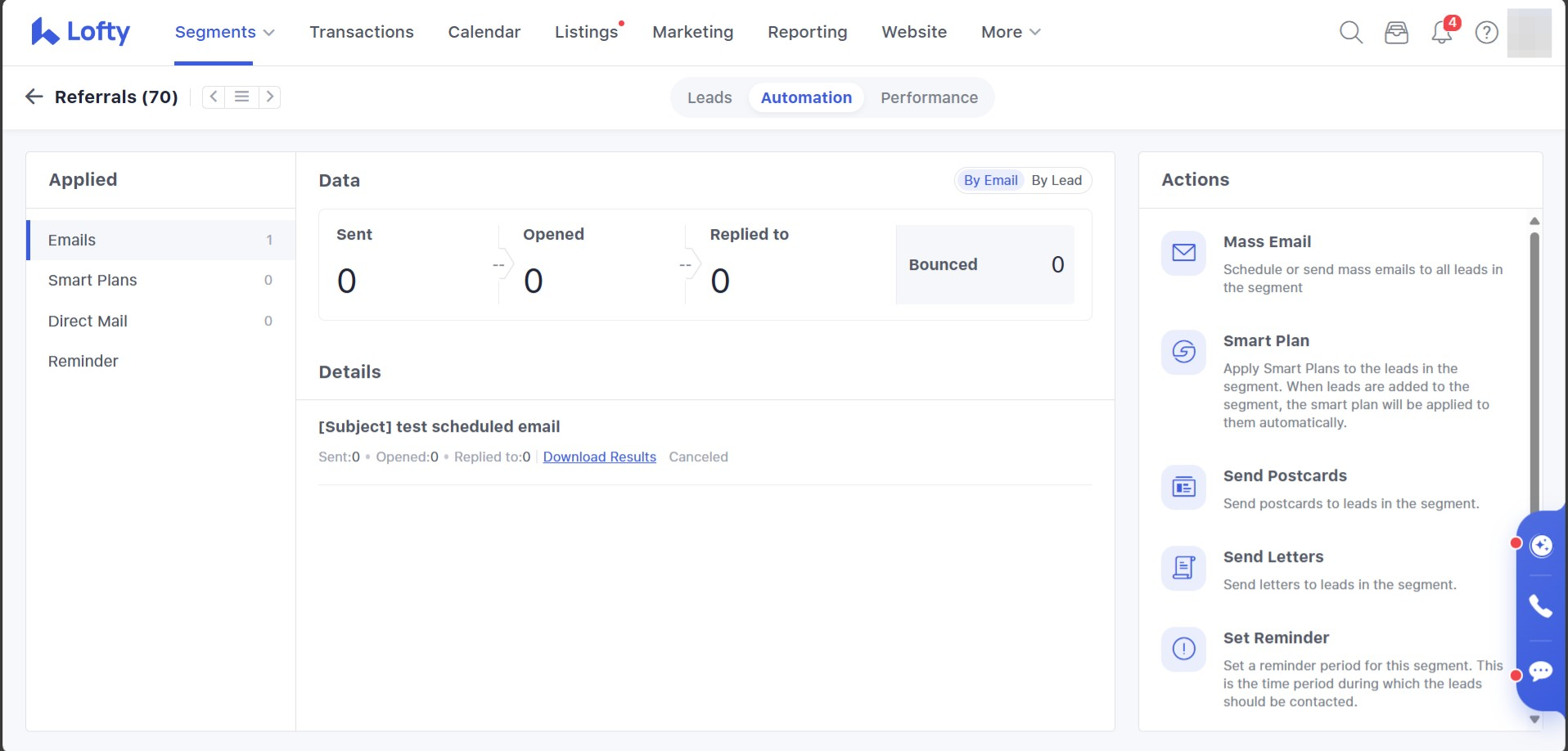Switch data view to By Lead
The image size is (1568, 751).
click(1056, 181)
